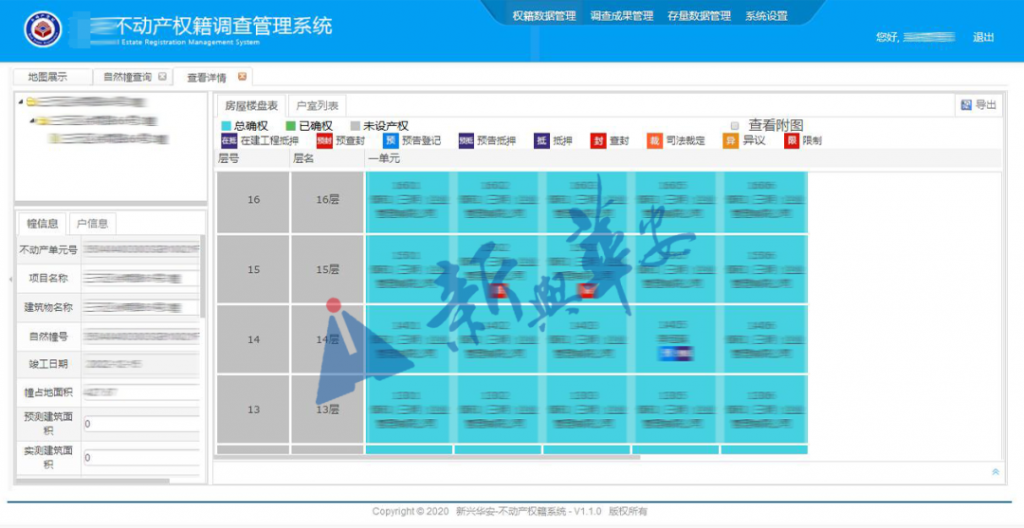Click the 异议 legend icon
Screen dimensions: 1024x528
tap(731, 141)
